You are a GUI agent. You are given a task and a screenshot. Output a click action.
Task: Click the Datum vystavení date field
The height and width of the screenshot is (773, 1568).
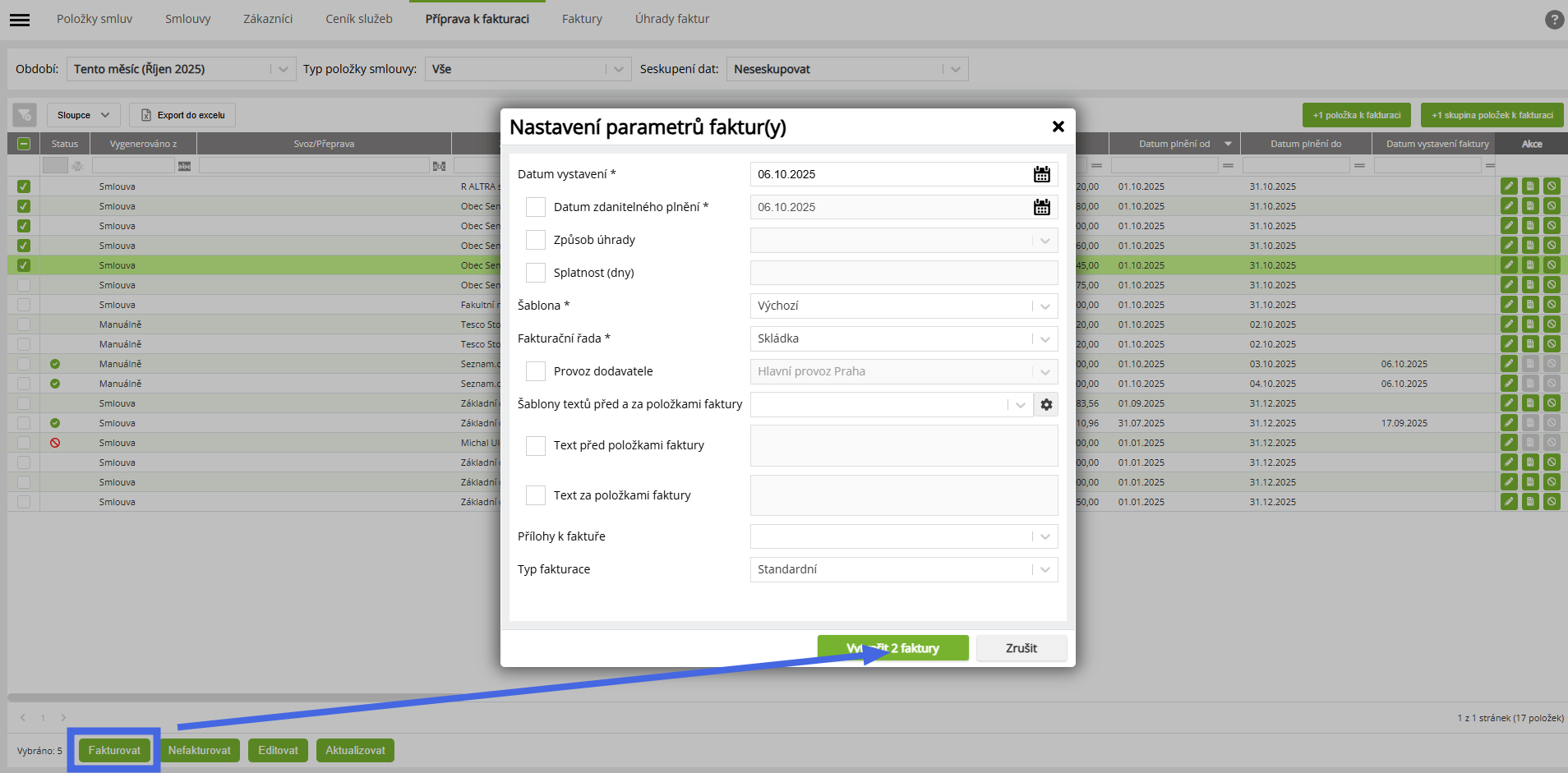point(890,174)
